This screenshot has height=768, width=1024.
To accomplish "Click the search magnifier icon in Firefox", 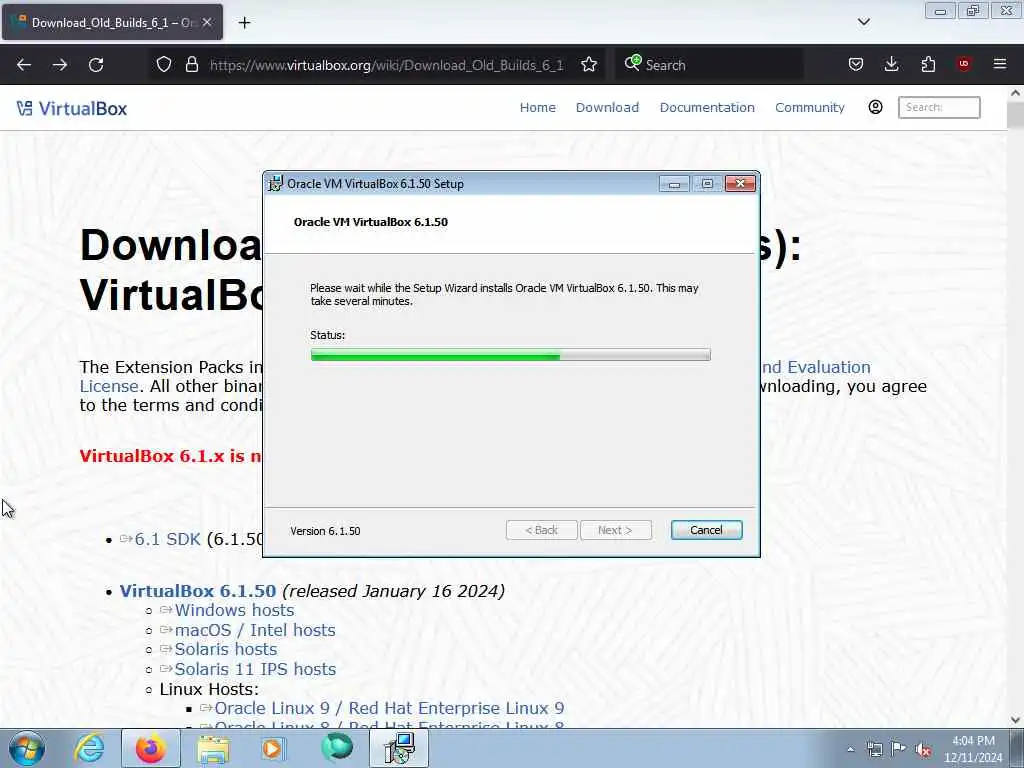I will (x=632, y=63).
